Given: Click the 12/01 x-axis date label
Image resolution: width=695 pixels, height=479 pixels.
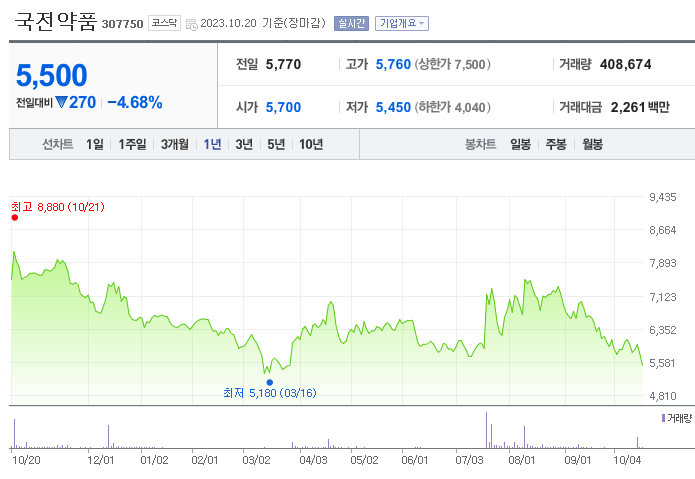Looking at the screenshot, I should point(101,460).
